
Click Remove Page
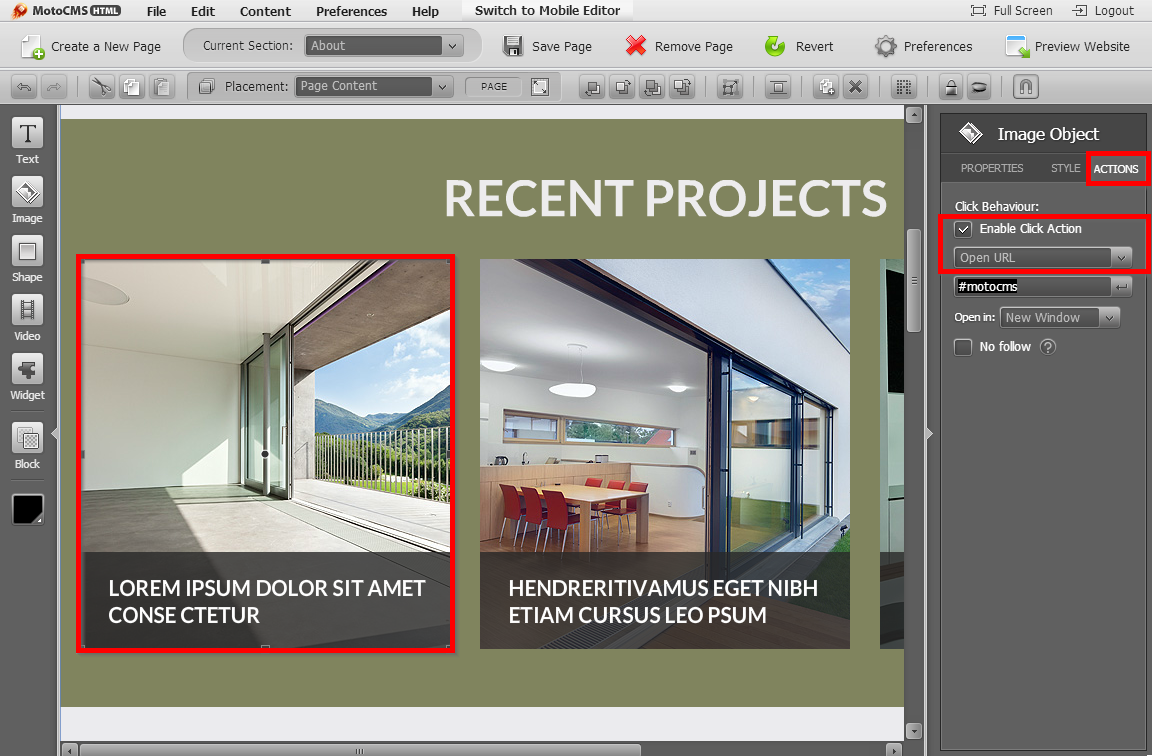coord(679,46)
